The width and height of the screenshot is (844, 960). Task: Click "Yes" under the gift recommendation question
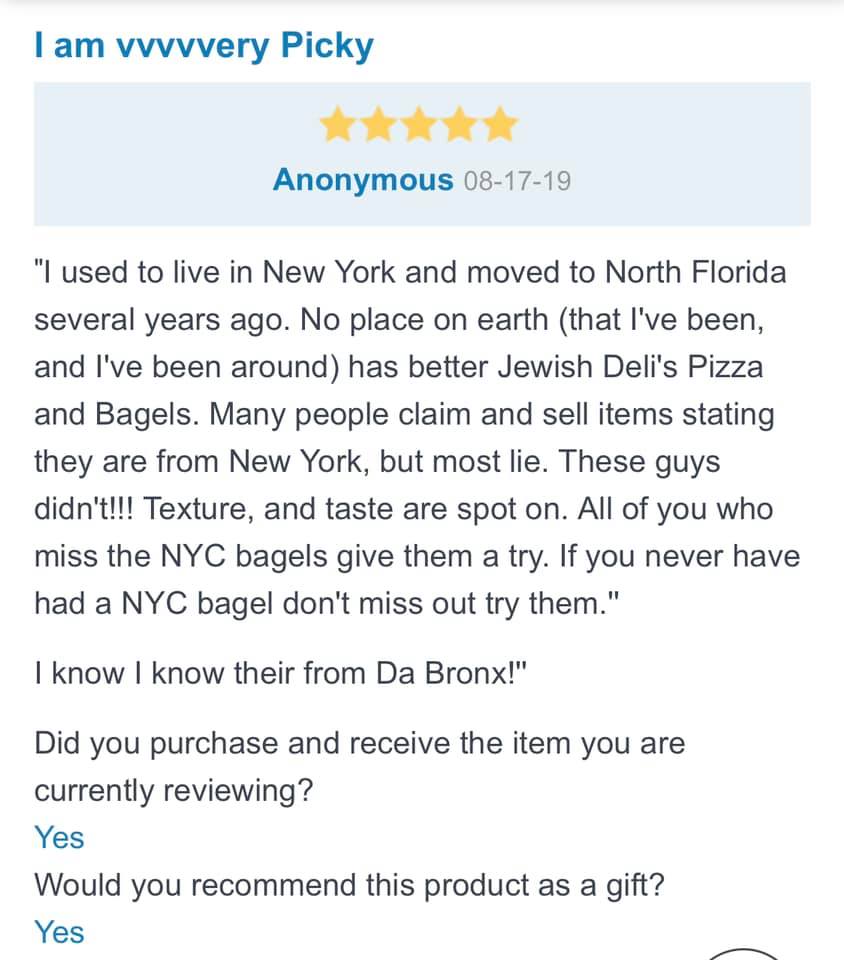click(x=59, y=932)
